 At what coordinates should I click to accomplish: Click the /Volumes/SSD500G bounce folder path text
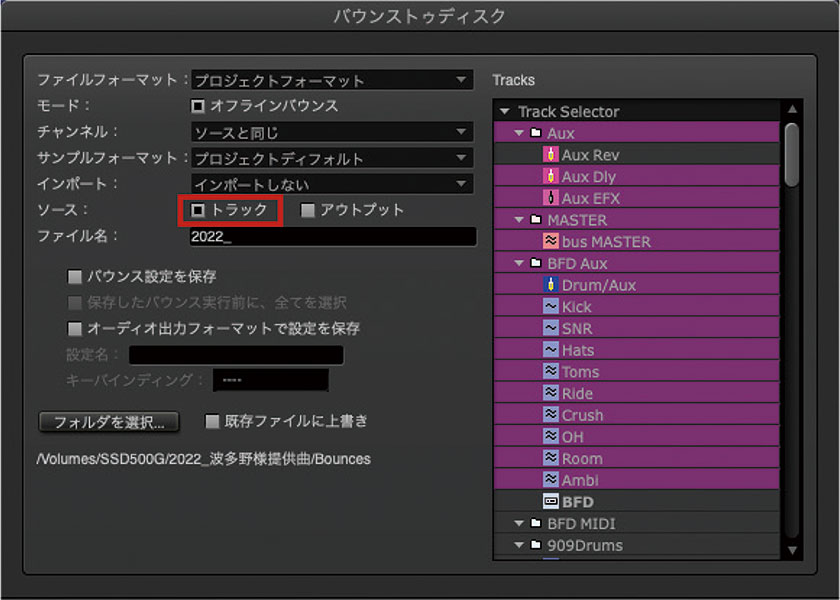click(x=204, y=459)
